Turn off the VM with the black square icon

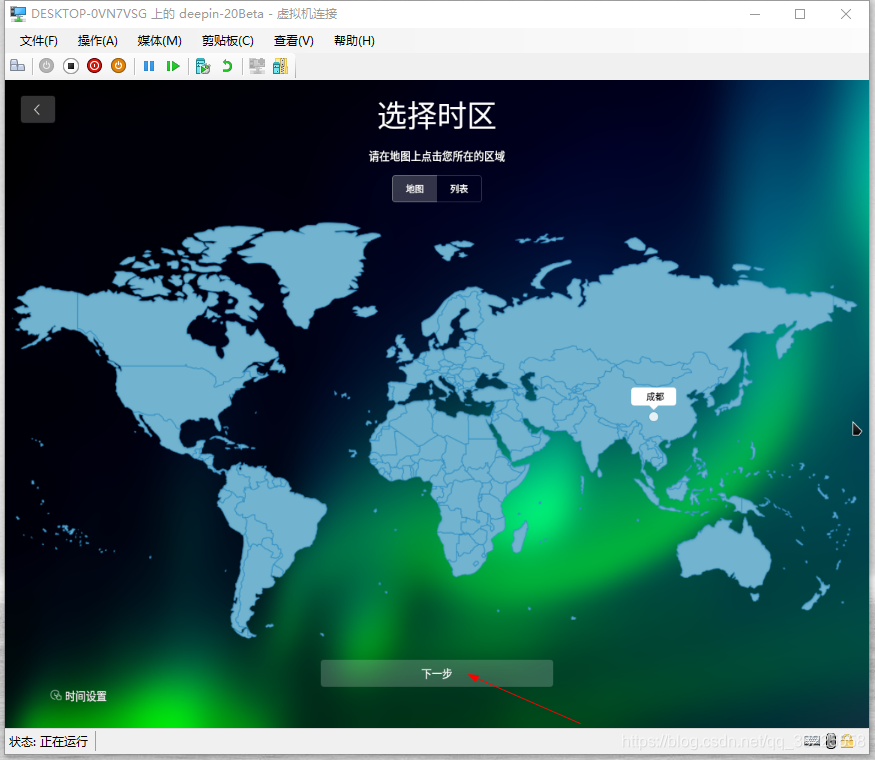coord(70,66)
